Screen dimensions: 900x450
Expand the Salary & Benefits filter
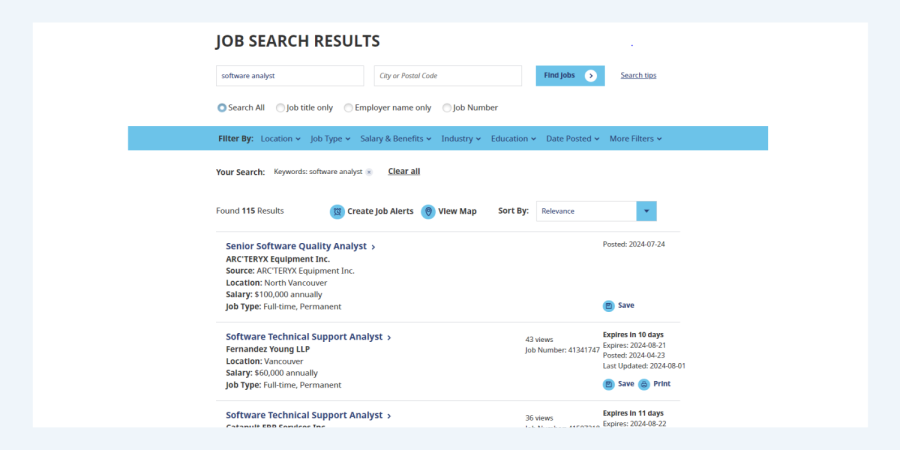(x=395, y=139)
